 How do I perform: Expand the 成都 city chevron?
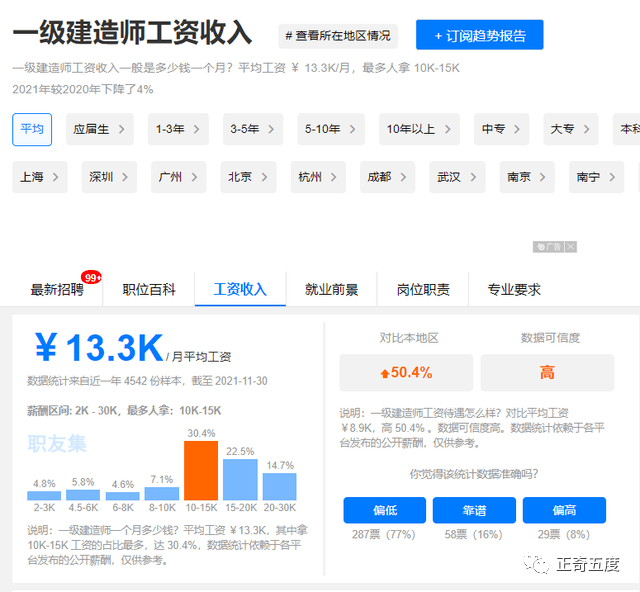coord(403,177)
